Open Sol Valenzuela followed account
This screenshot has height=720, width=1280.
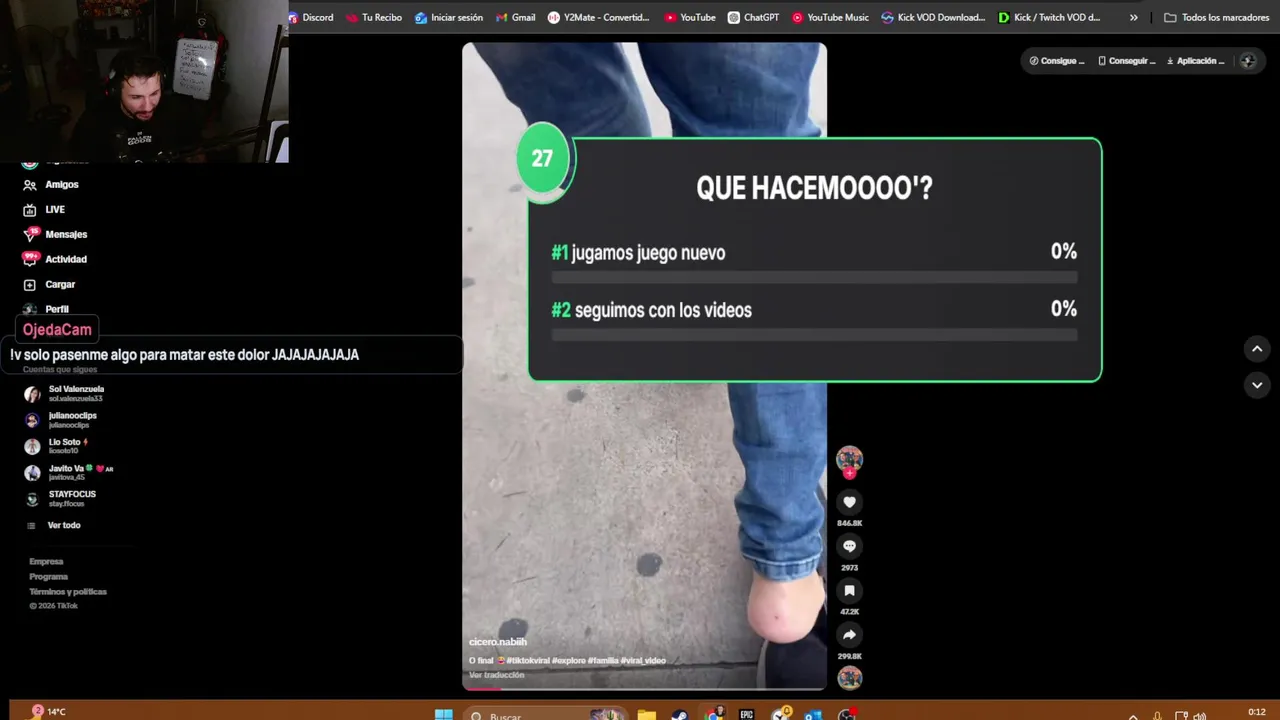(64, 393)
